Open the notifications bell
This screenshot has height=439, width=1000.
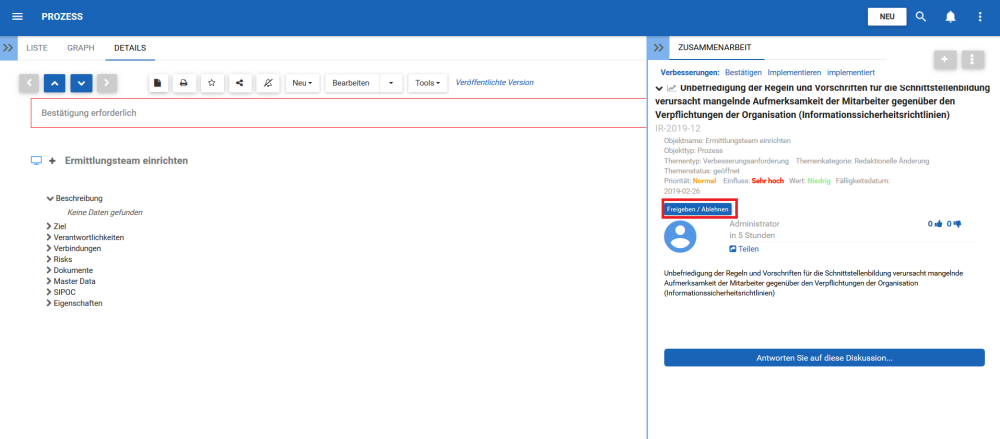tap(950, 17)
